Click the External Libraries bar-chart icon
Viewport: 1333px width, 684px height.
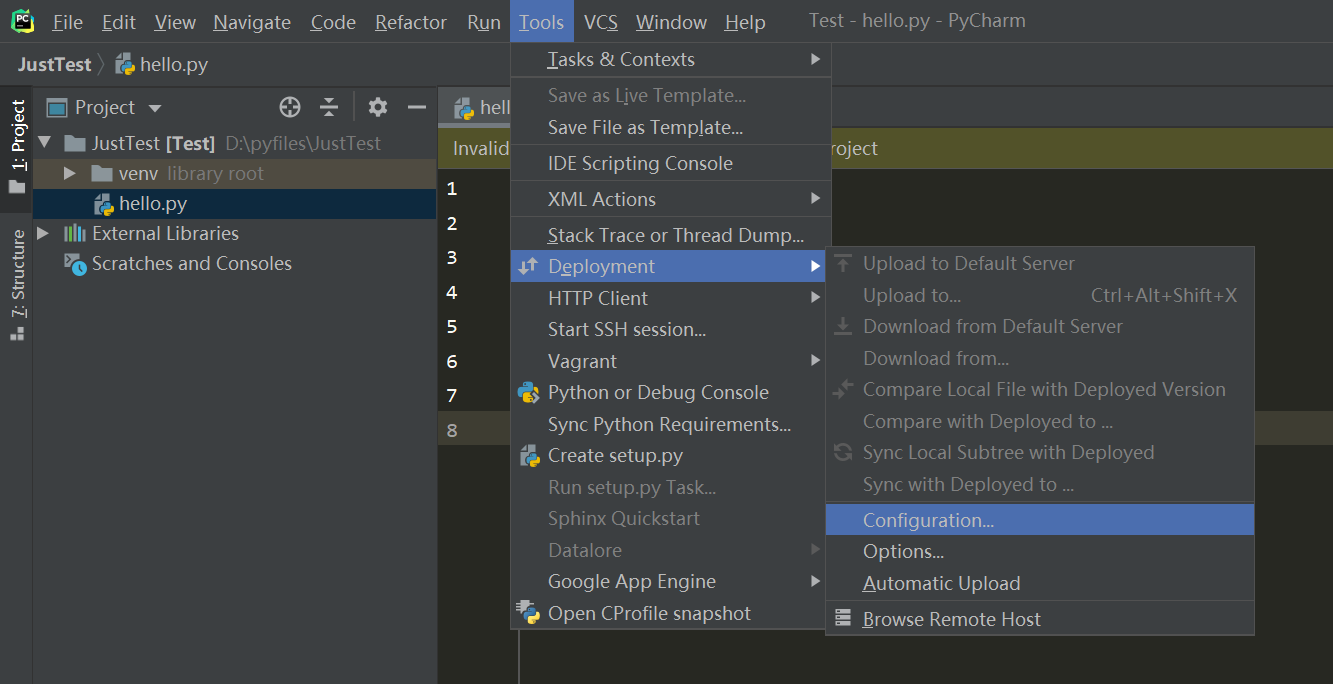75,233
